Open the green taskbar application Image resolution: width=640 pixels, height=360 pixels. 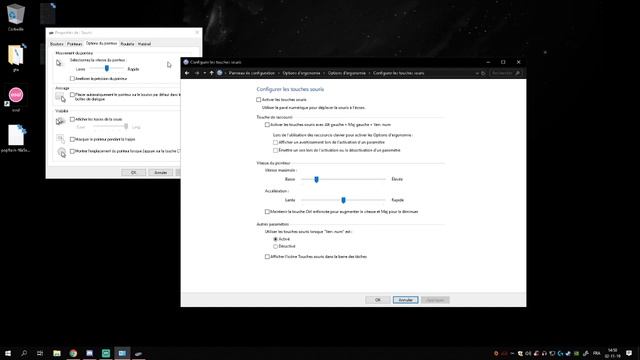106,353
